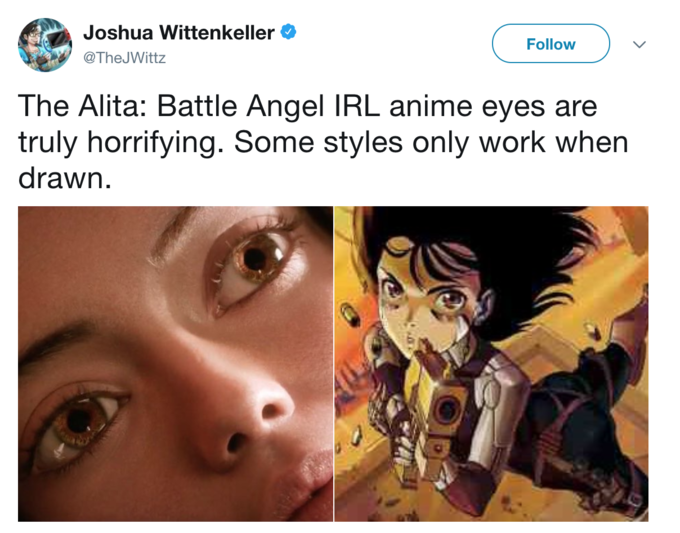The height and width of the screenshot is (533, 680).
Task: Click the tweet text about anime eyes
Action: (x=323, y=142)
